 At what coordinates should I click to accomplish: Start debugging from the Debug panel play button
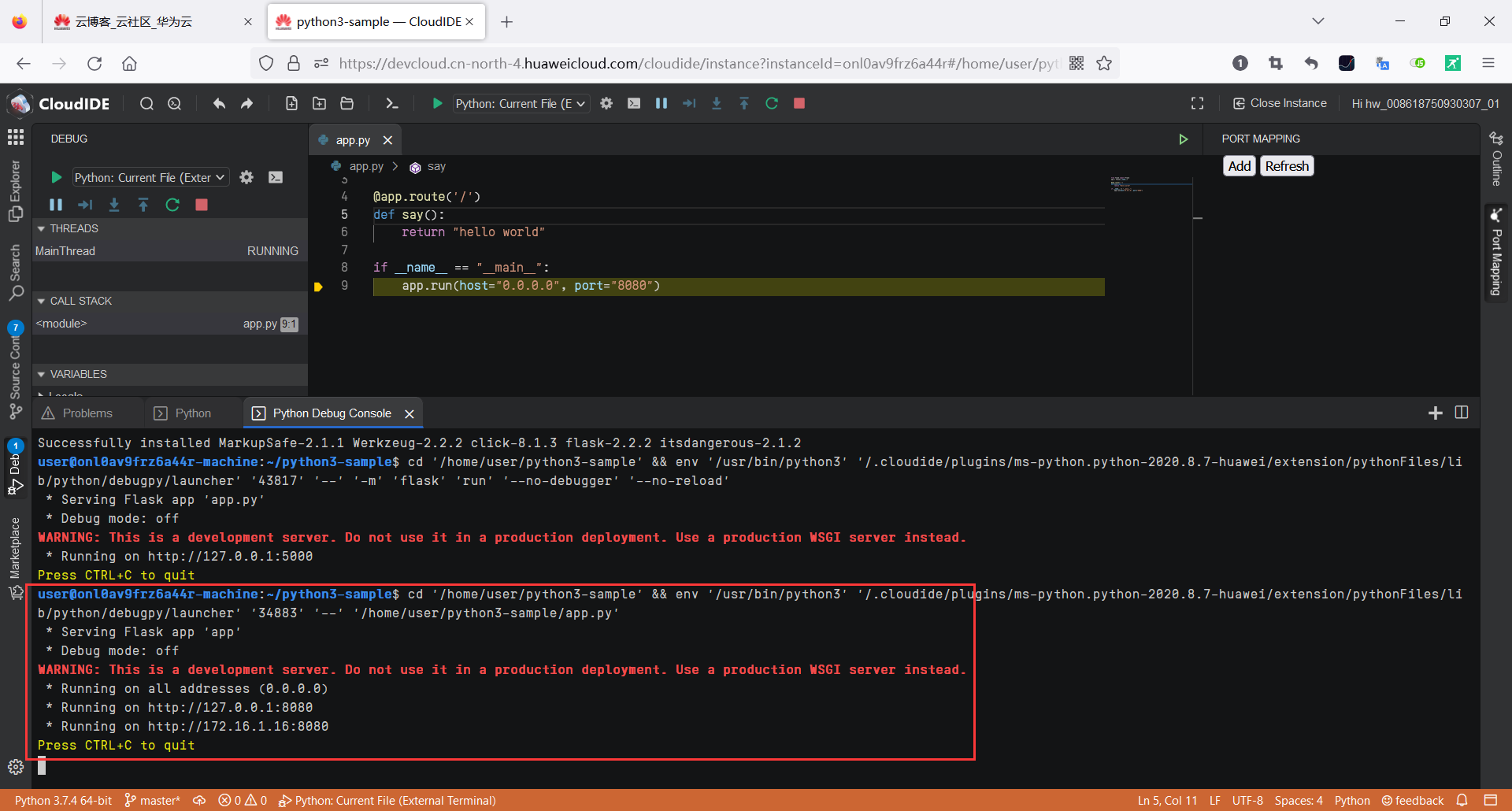(x=56, y=177)
